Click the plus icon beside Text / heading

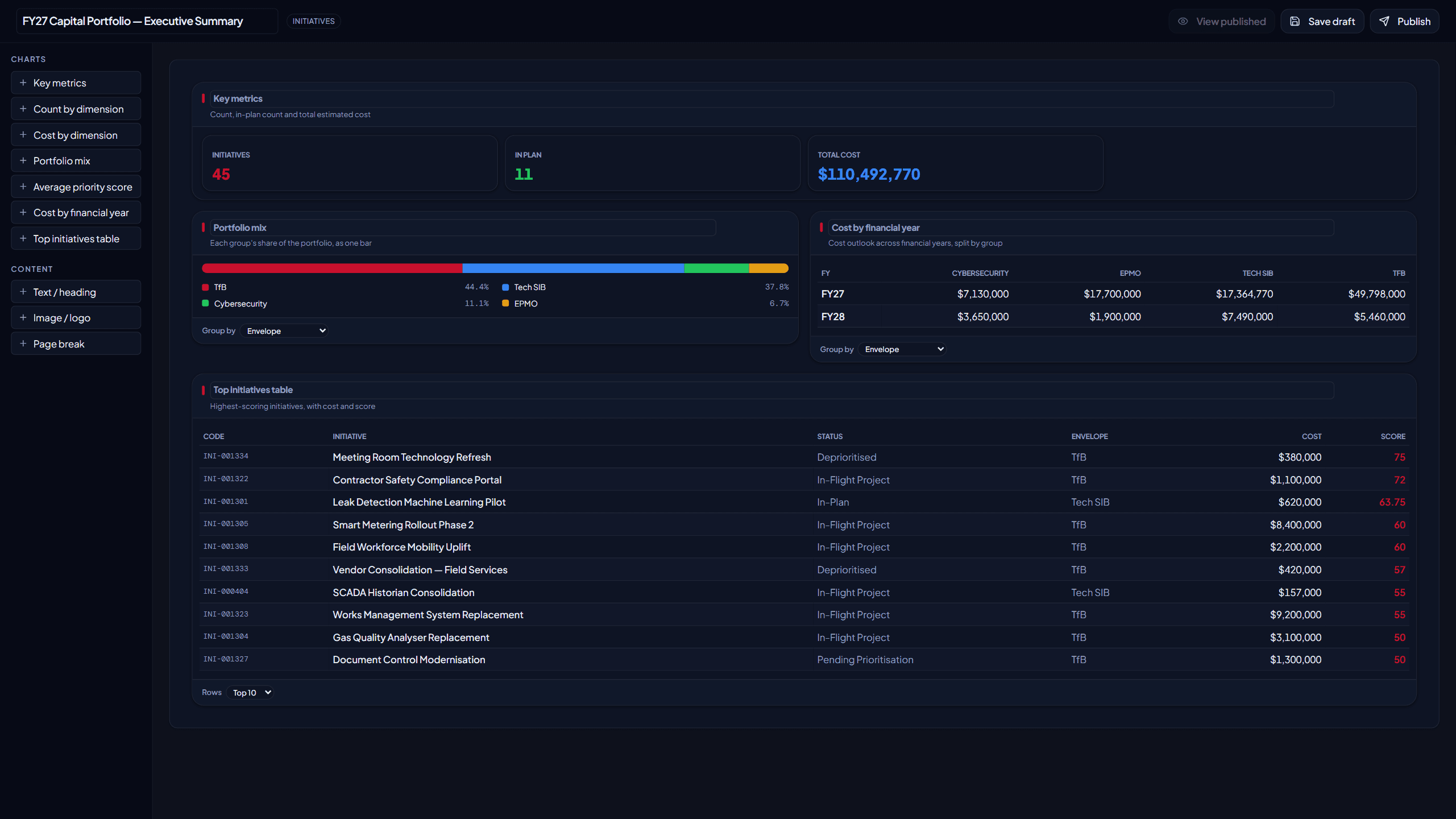pos(23,292)
